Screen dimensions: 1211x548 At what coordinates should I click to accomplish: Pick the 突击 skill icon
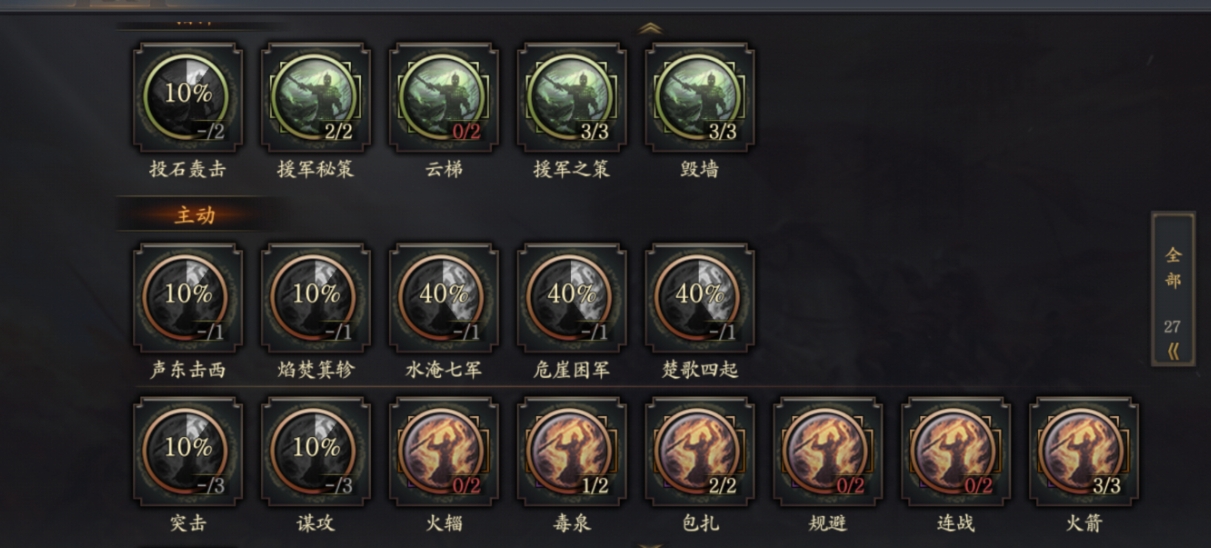[188, 452]
